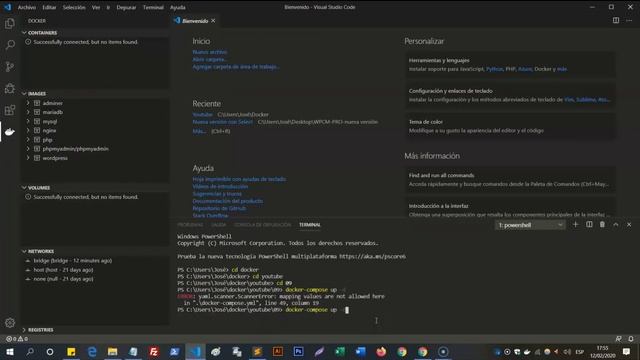The height and width of the screenshot is (360, 640).
Task: Click the Nuevo archivo link
Action: point(210,52)
